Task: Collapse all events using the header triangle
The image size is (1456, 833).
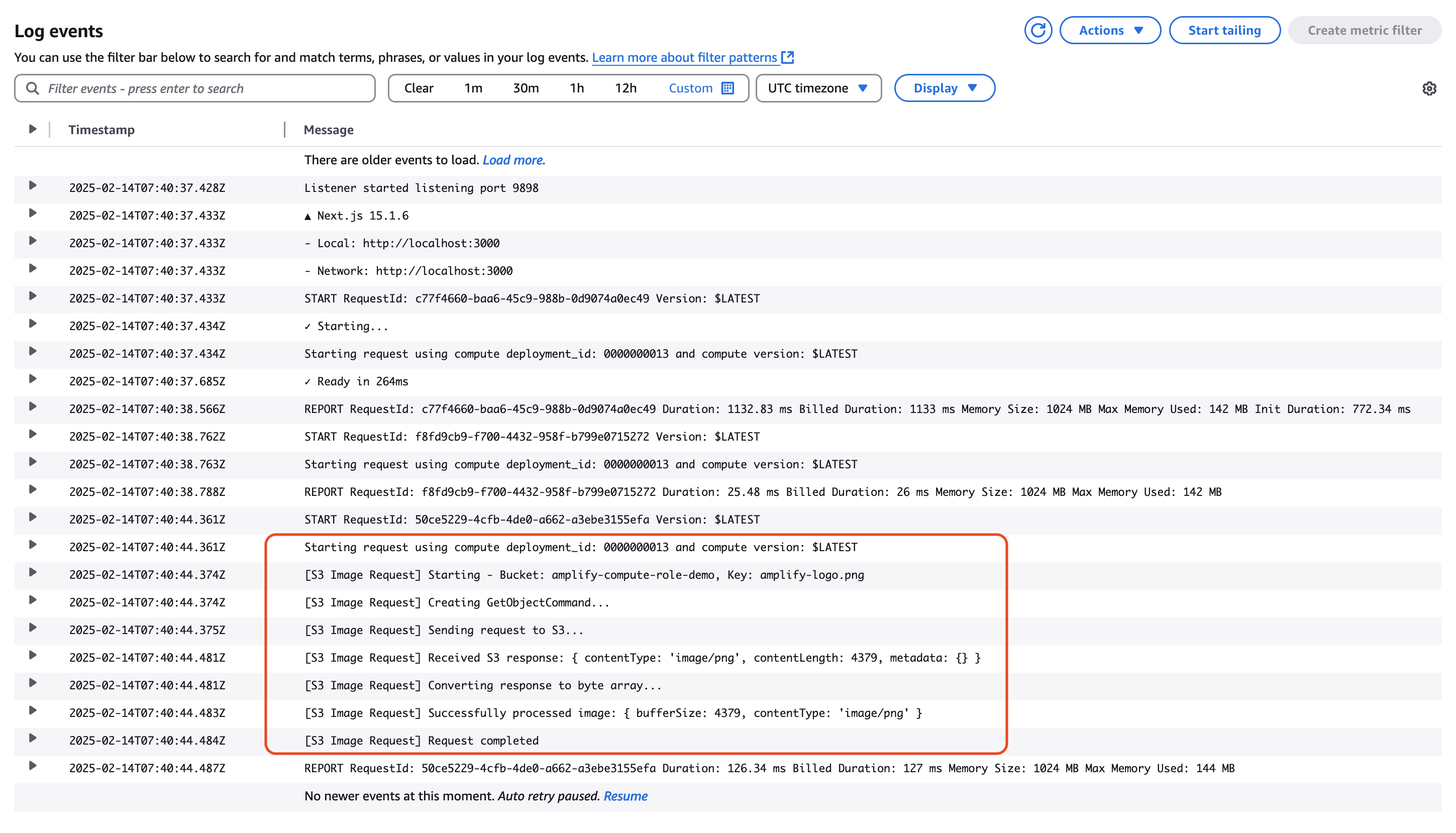Action: pyautogui.click(x=33, y=128)
